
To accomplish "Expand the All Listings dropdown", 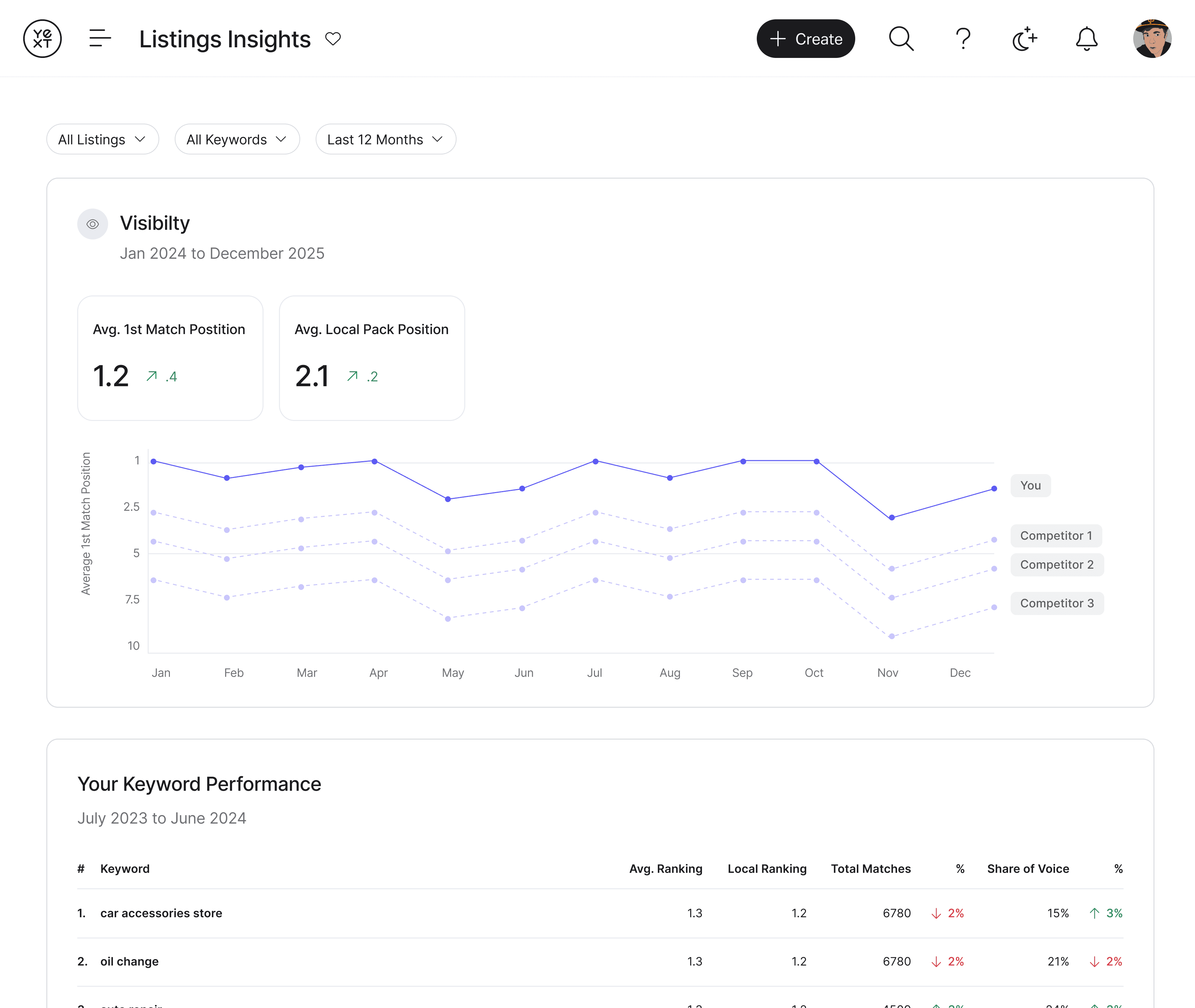I will pos(103,139).
